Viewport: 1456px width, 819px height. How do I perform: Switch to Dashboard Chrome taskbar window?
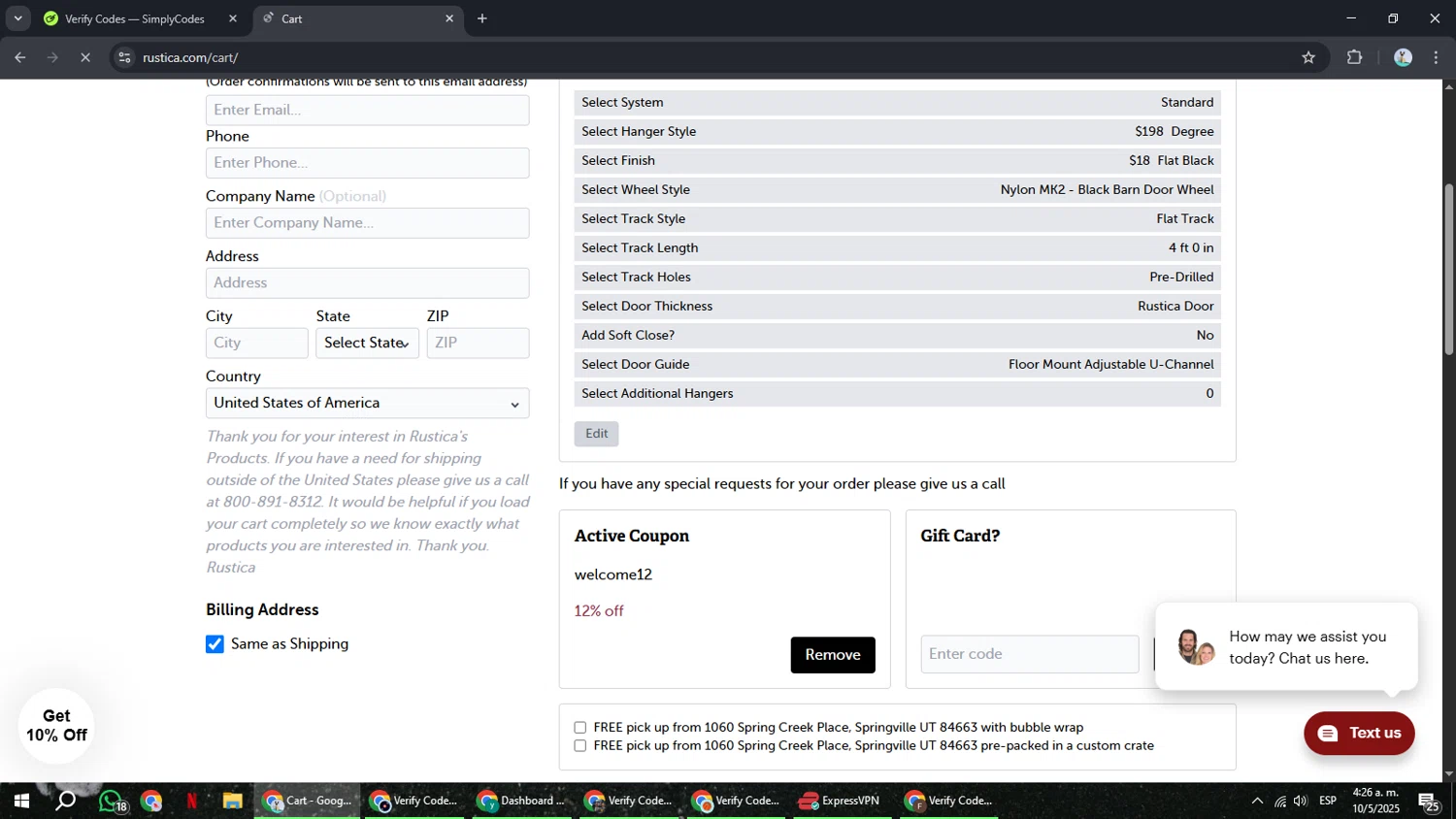521,802
